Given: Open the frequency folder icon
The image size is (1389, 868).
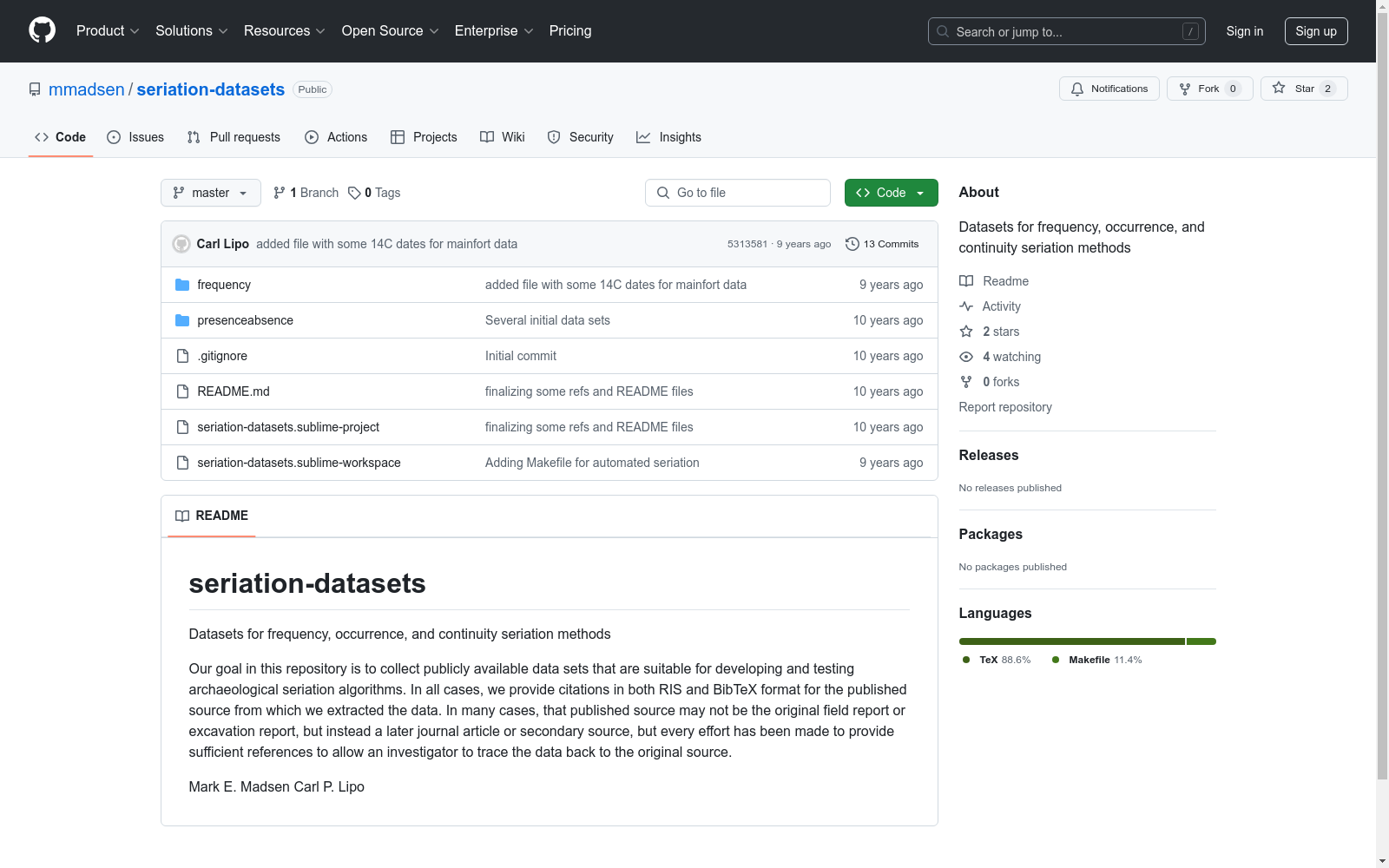Looking at the screenshot, I should point(182,285).
